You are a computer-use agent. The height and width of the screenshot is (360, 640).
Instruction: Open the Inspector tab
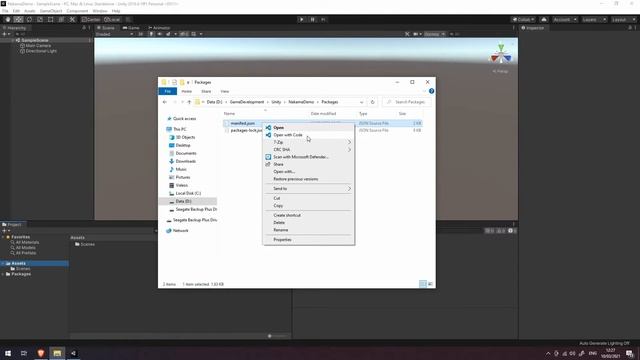tap(533, 28)
